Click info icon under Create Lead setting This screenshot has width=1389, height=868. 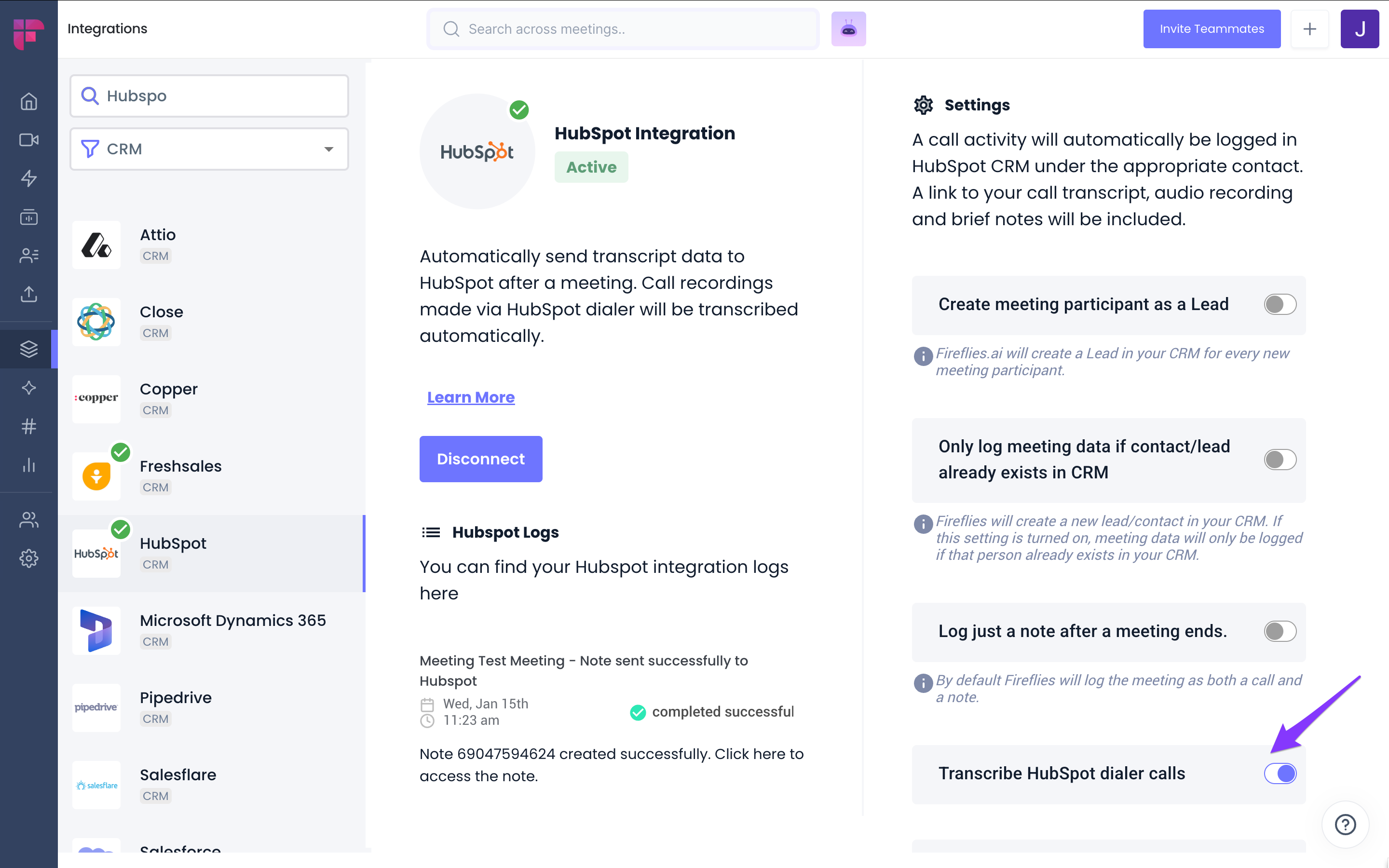tap(923, 356)
